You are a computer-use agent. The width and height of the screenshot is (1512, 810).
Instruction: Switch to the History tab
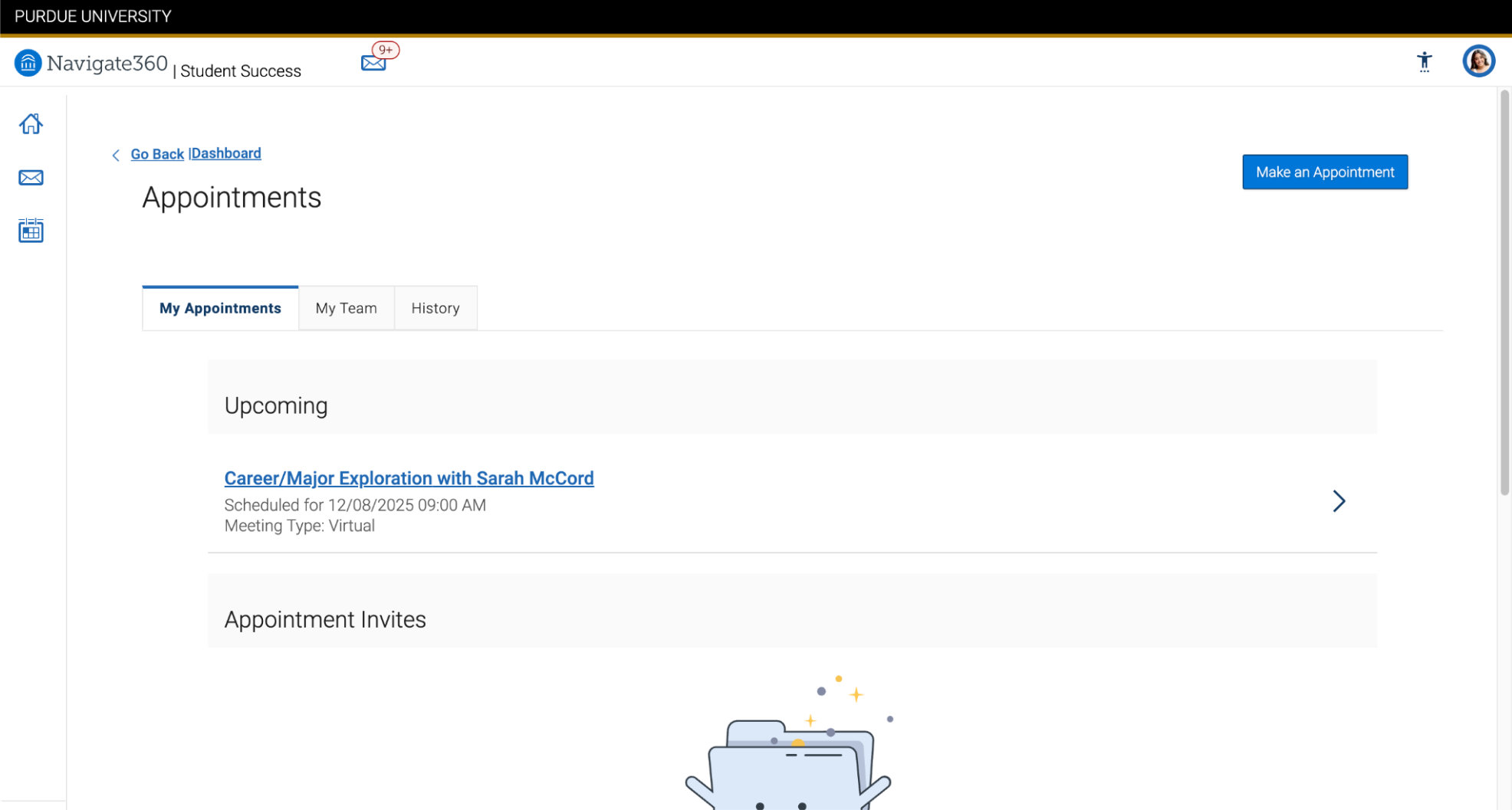435,308
